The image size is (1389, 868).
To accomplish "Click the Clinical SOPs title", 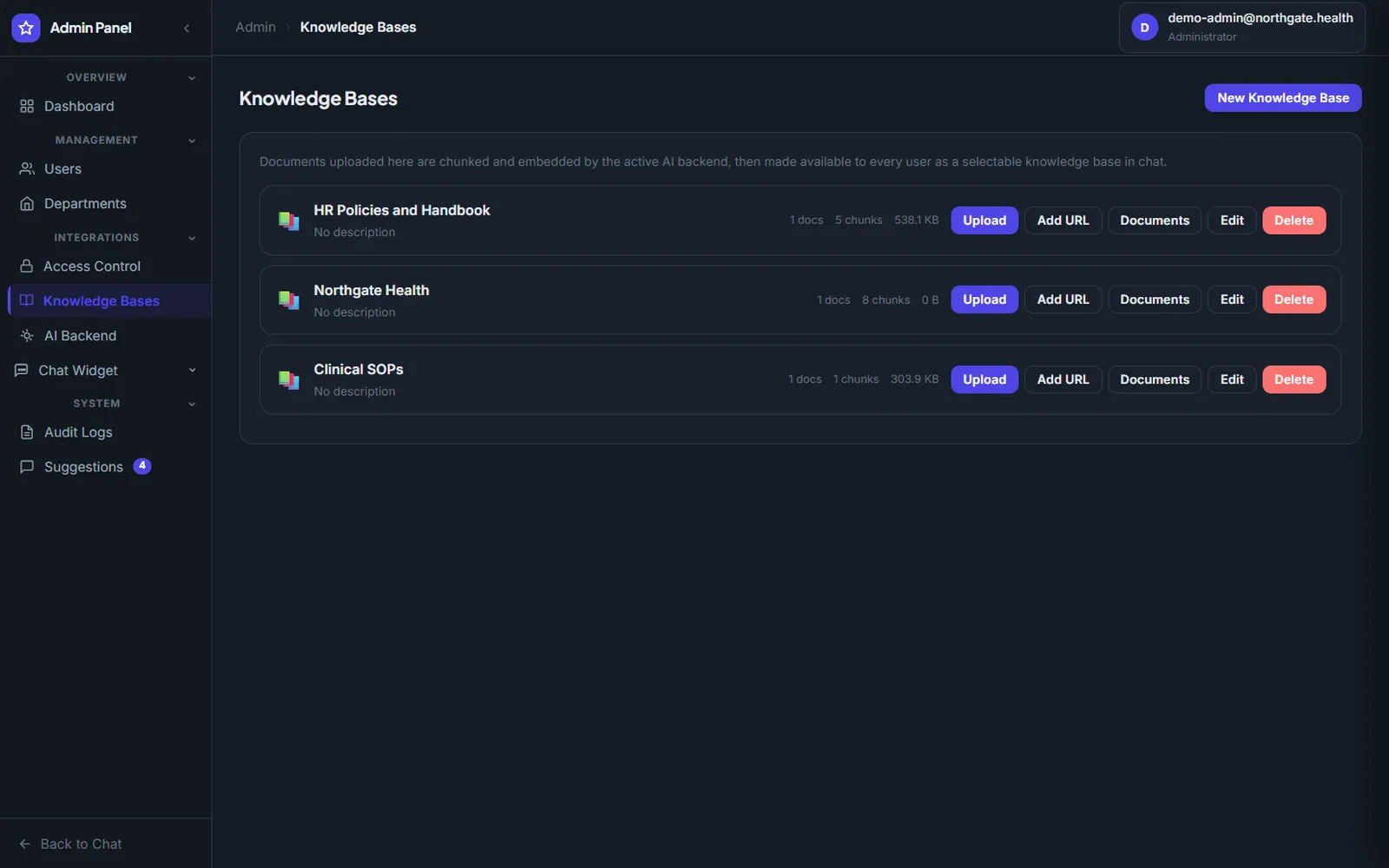I will pyautogui.click(x=359, y=369).
